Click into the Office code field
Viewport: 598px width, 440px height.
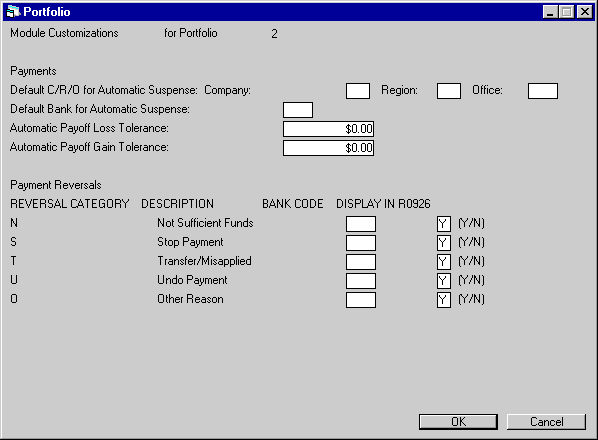(x=543, y=91)
